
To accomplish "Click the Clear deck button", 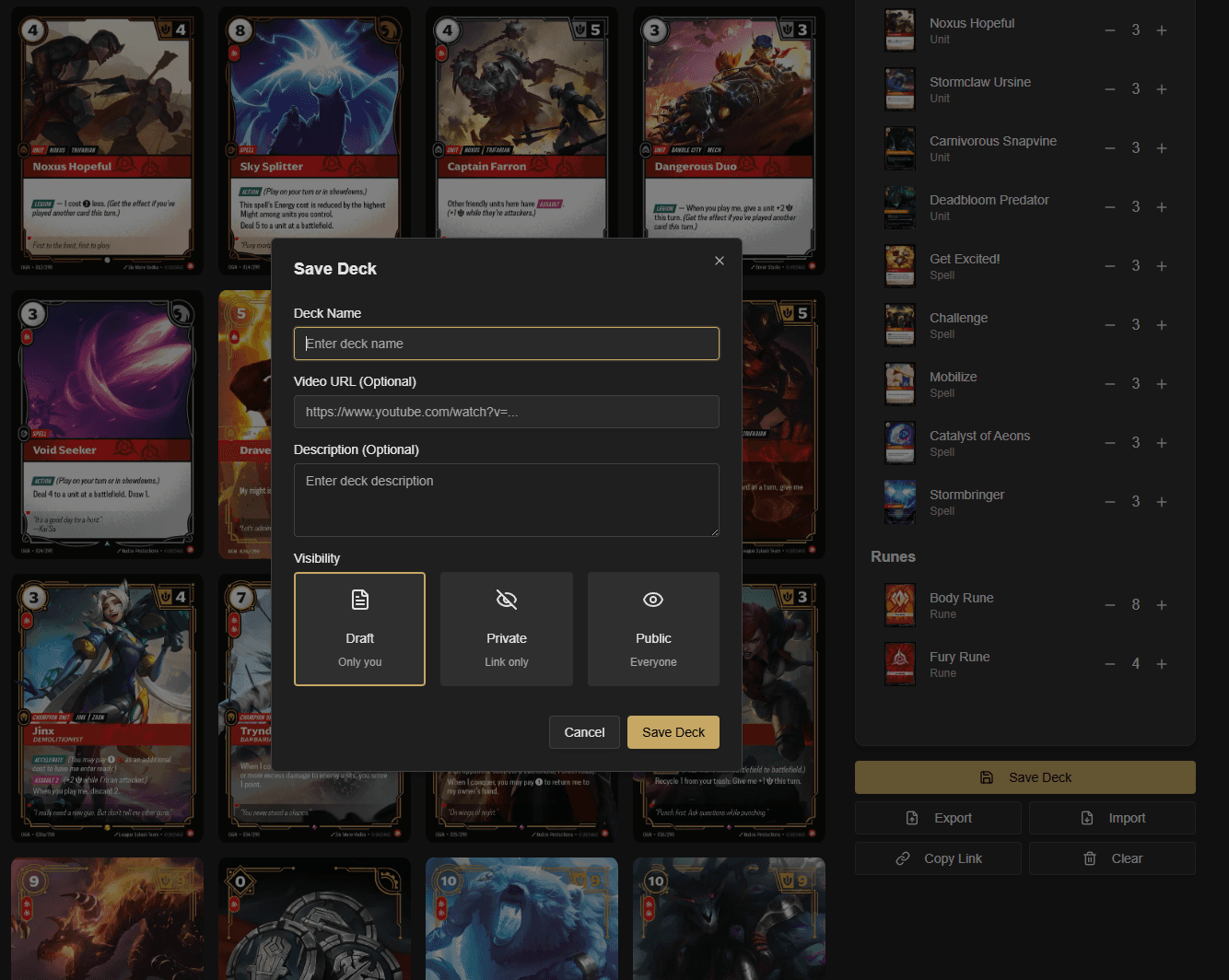I will pyautogui.click(x=1112, y=858).
